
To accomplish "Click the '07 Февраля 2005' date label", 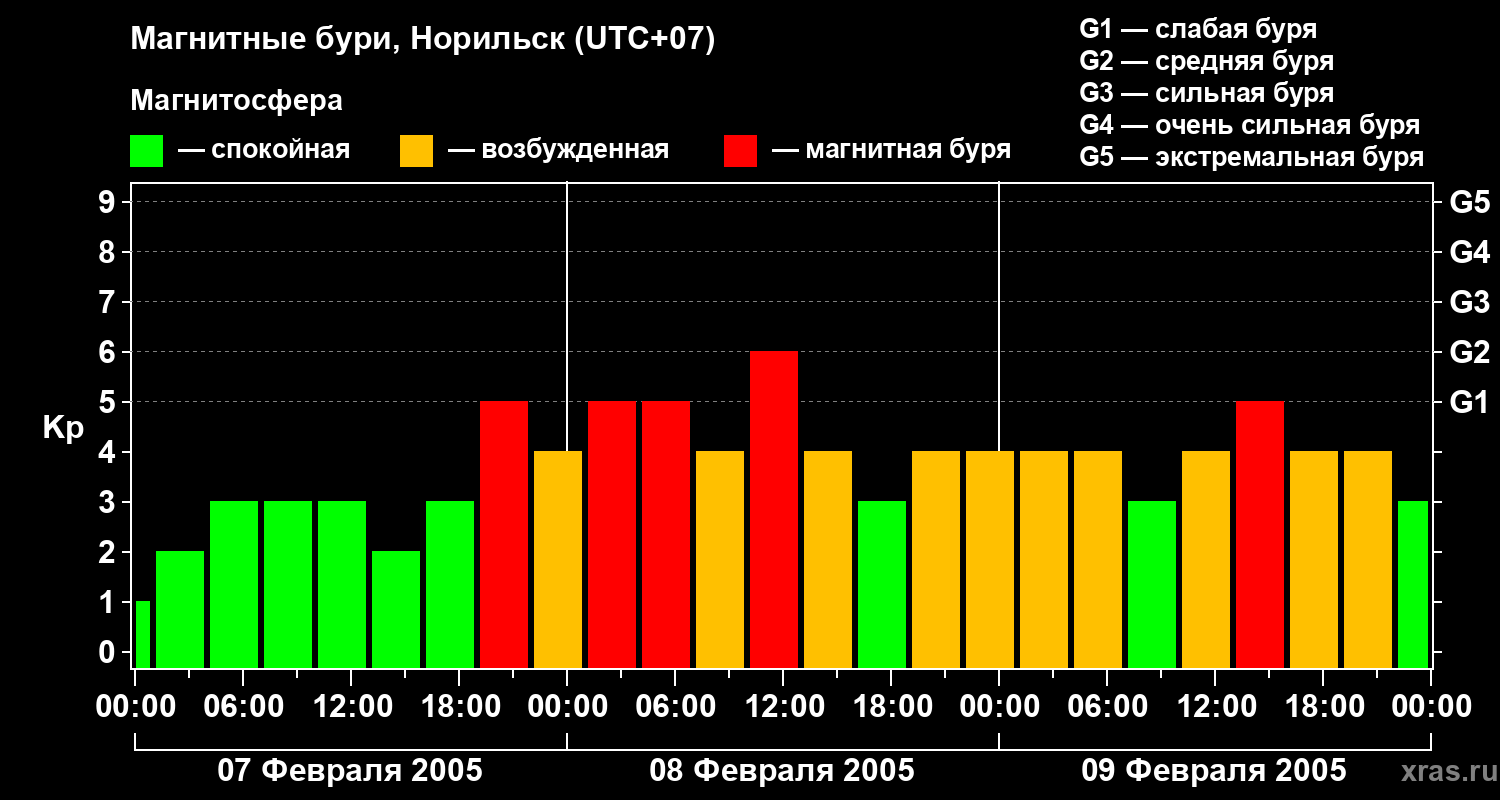I will 350,771.
